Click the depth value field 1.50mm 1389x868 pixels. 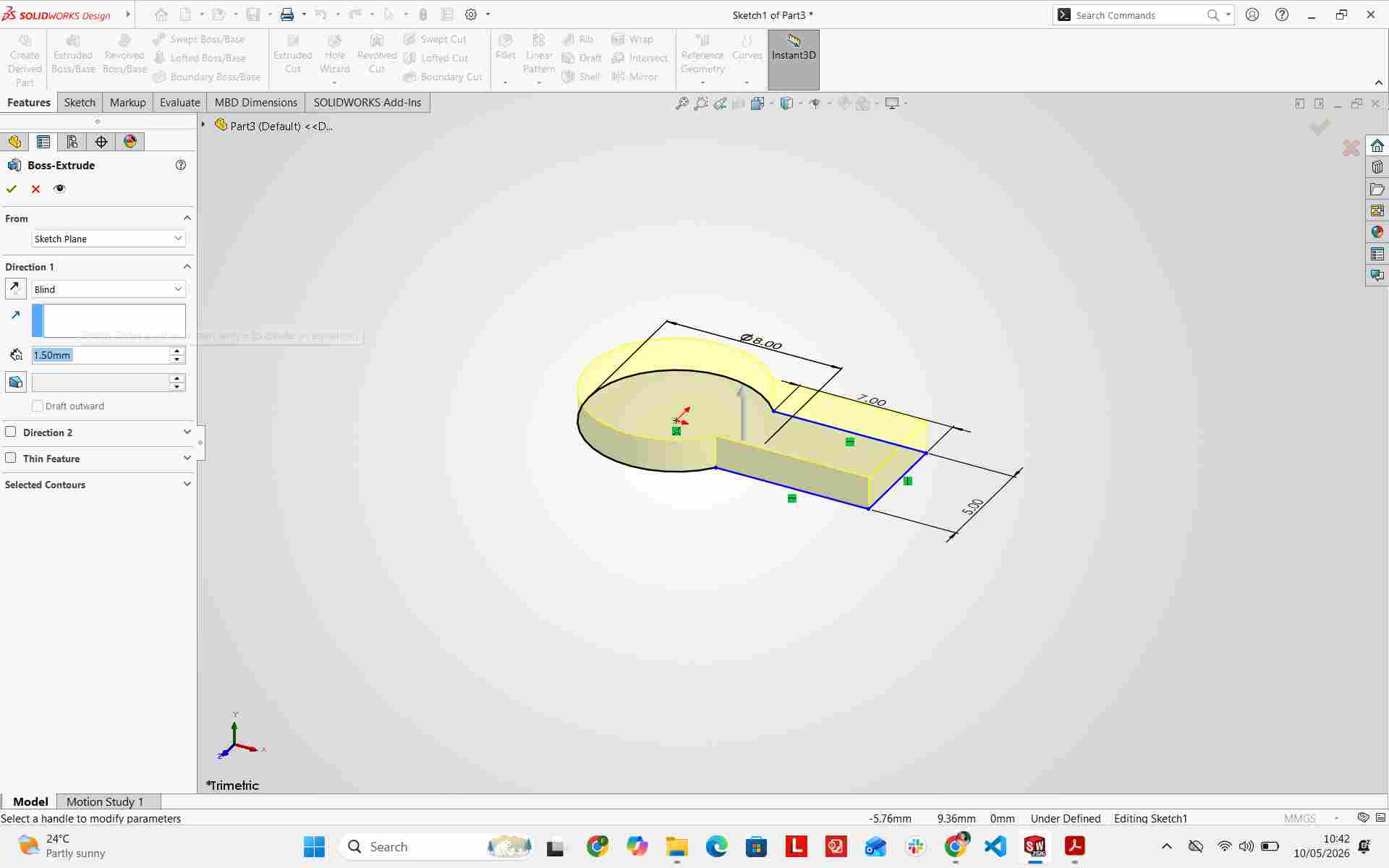point(100,355)
